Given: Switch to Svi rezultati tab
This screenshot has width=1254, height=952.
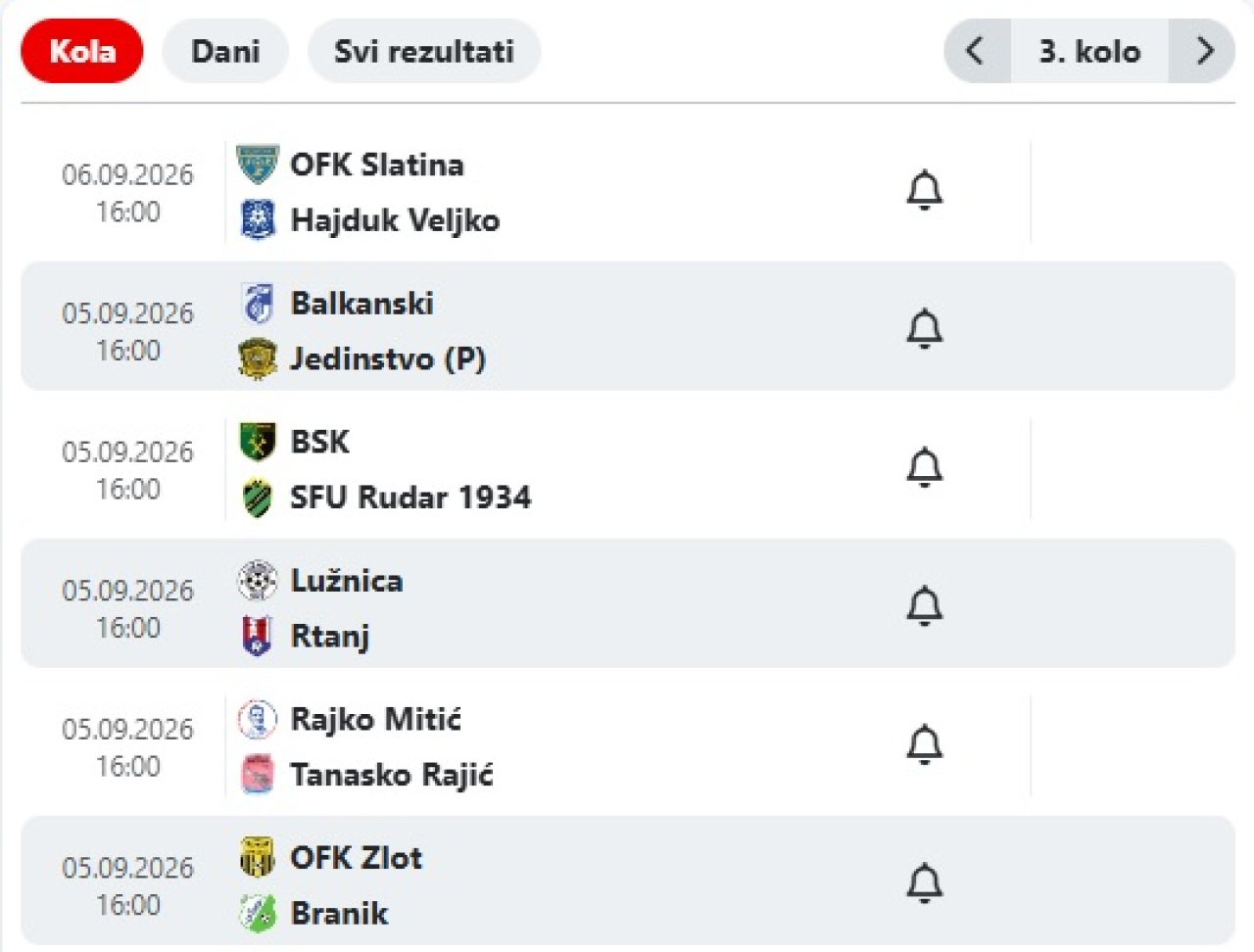Looking at the screenshot, I should pyautogui.click(x=424, y=51).
